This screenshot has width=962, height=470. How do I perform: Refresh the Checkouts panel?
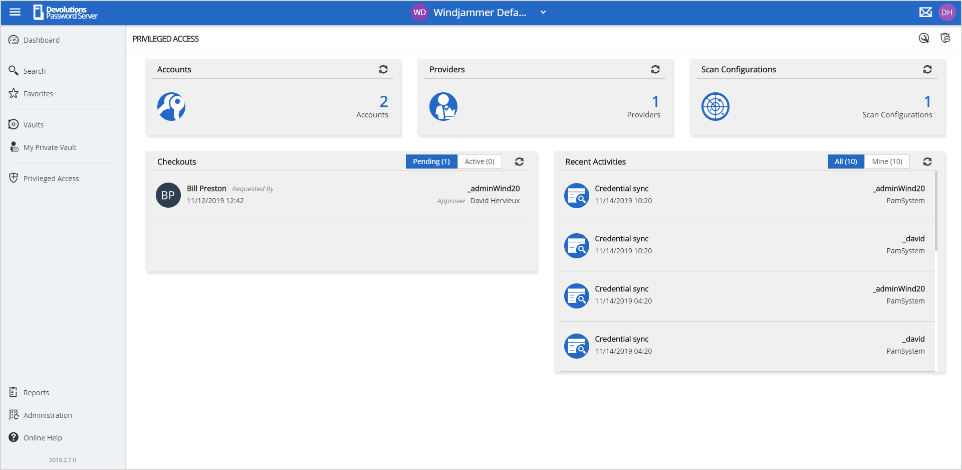pos(519,161)
